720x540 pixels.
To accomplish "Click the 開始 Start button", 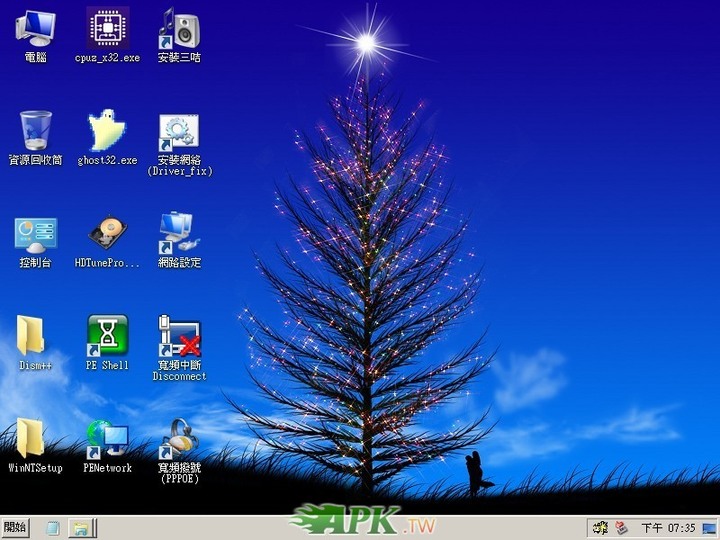I will pos(15,527).
